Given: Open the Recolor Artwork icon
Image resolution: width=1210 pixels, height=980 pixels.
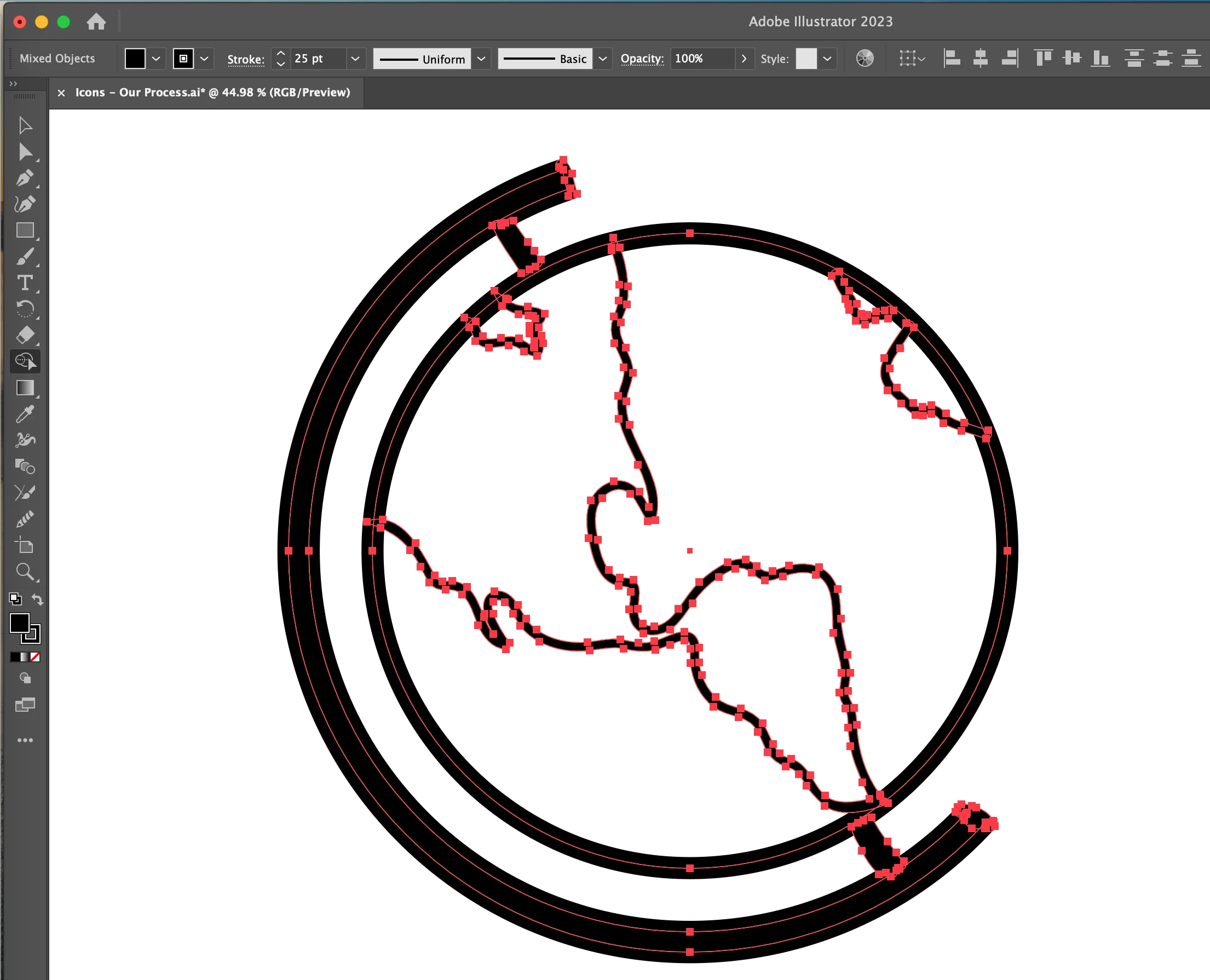Looking at the screenshot, I should (x=865, y=58).
